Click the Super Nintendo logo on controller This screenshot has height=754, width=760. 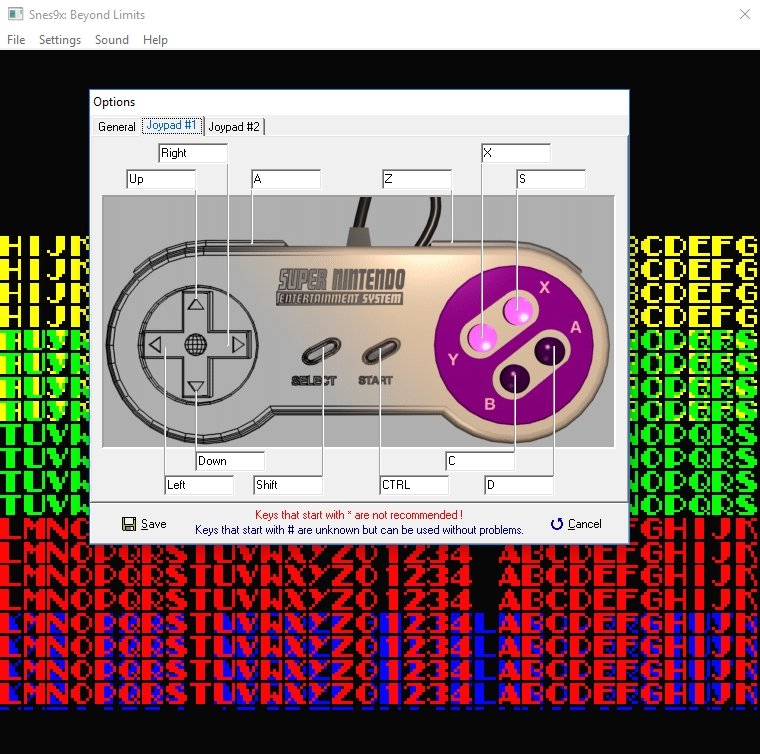coord(341,286)
